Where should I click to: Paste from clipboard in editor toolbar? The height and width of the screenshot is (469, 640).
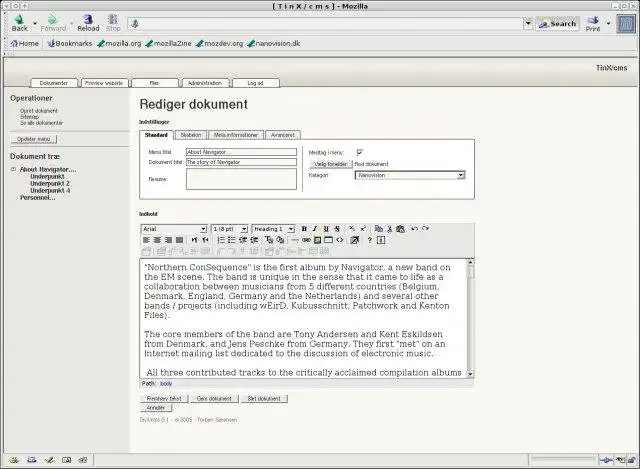[400, 229]
